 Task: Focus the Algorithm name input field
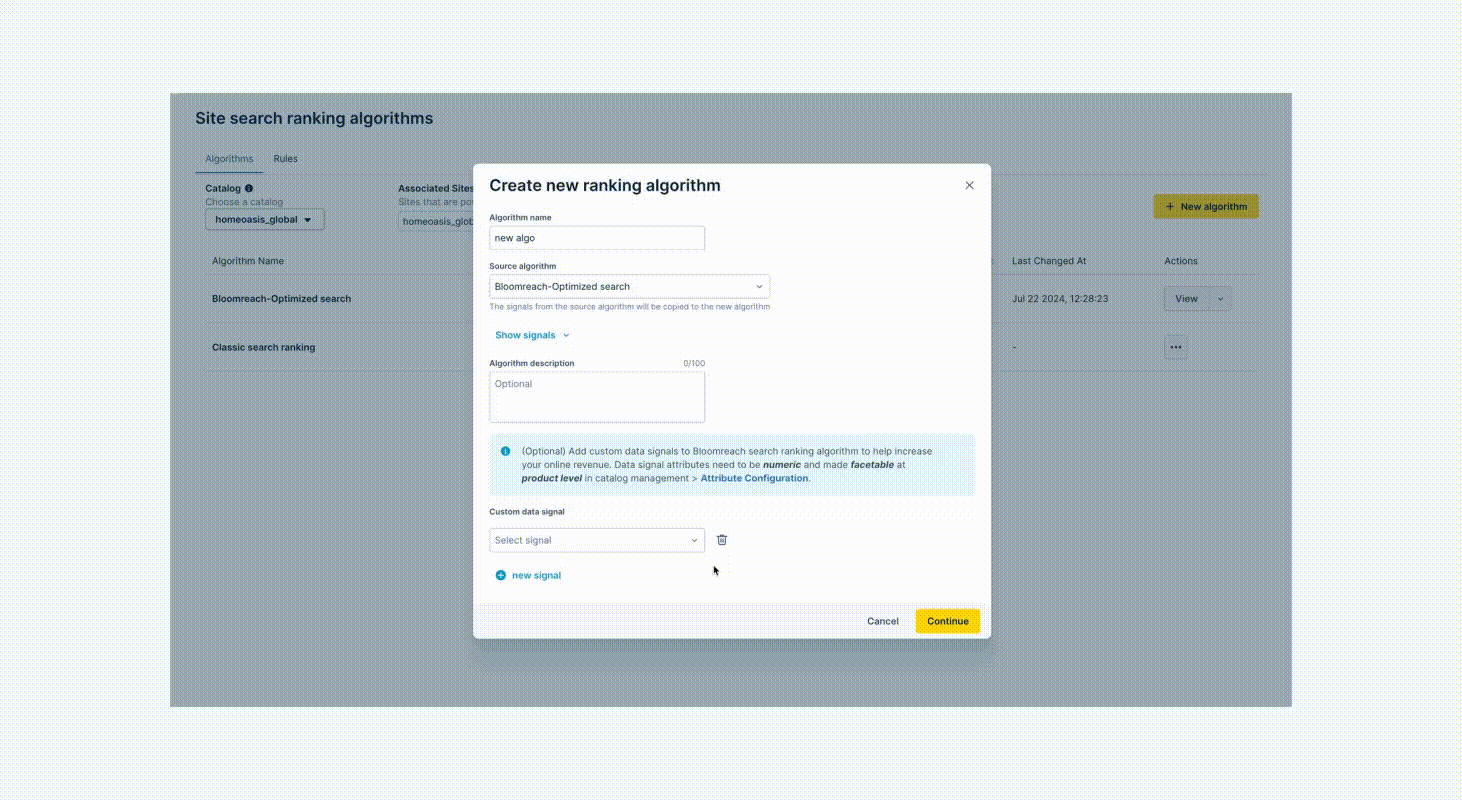(597, 238)
